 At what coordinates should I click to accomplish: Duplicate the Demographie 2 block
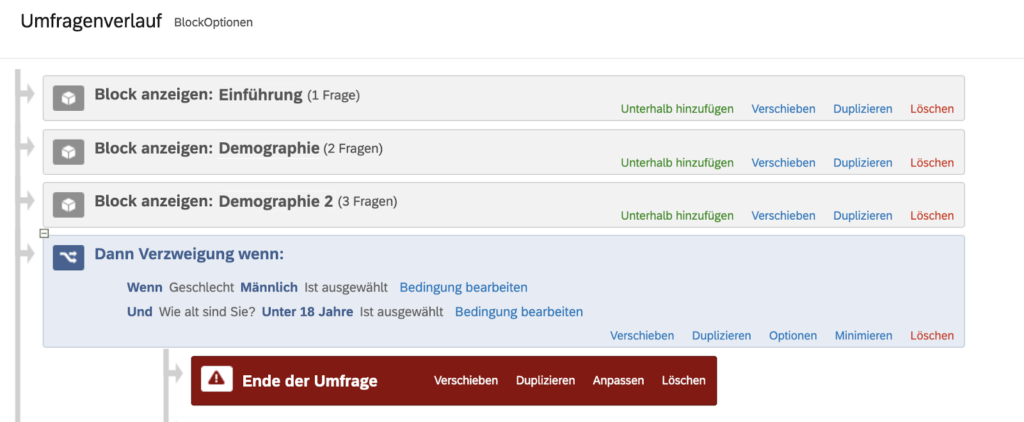[863, 216]
